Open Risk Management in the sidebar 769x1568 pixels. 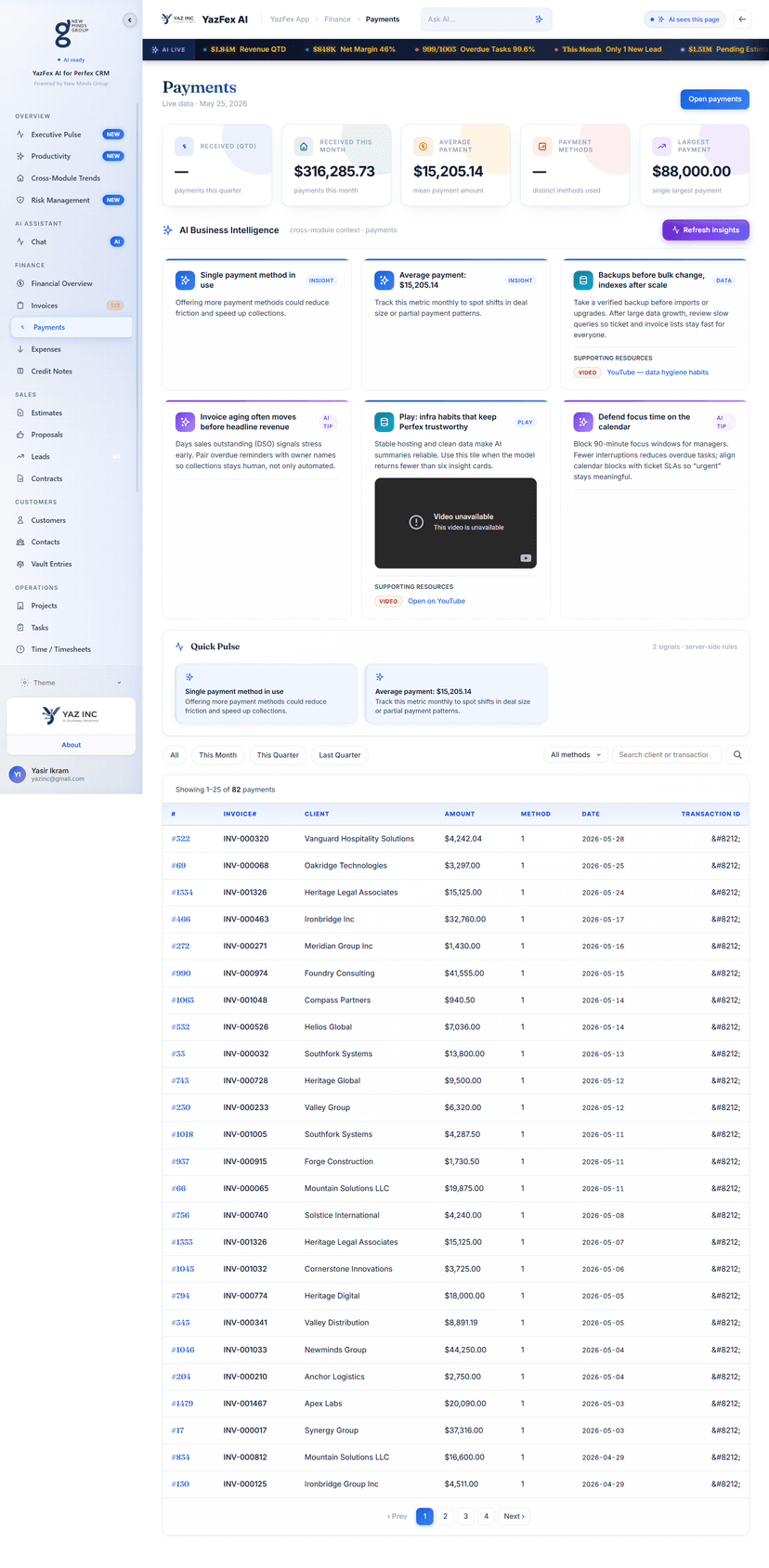71,200
